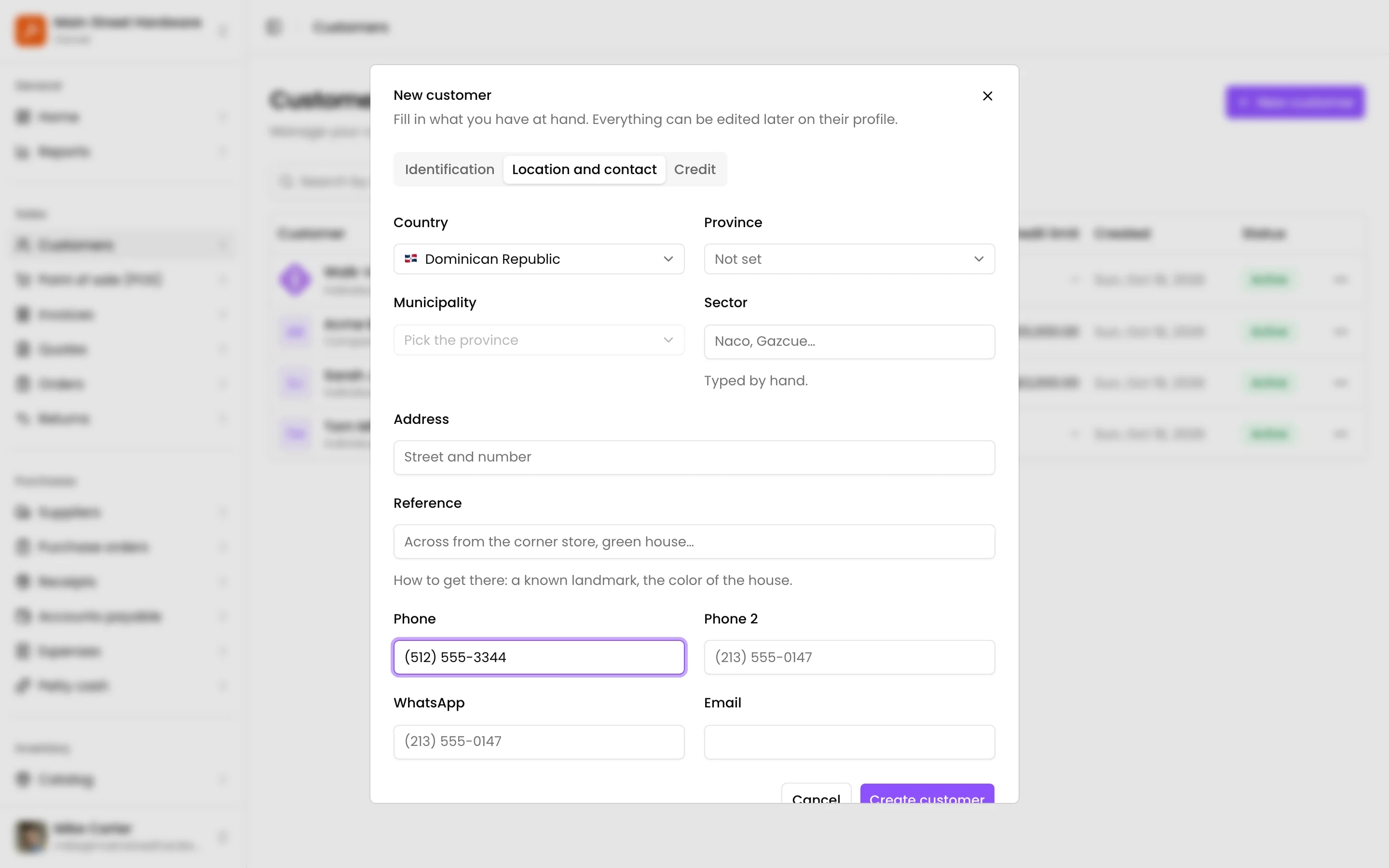This screenshot has width=1389, height=868.
Task: Click into the Reference text field
Action: pyautogui.click(x=694, y=542)
